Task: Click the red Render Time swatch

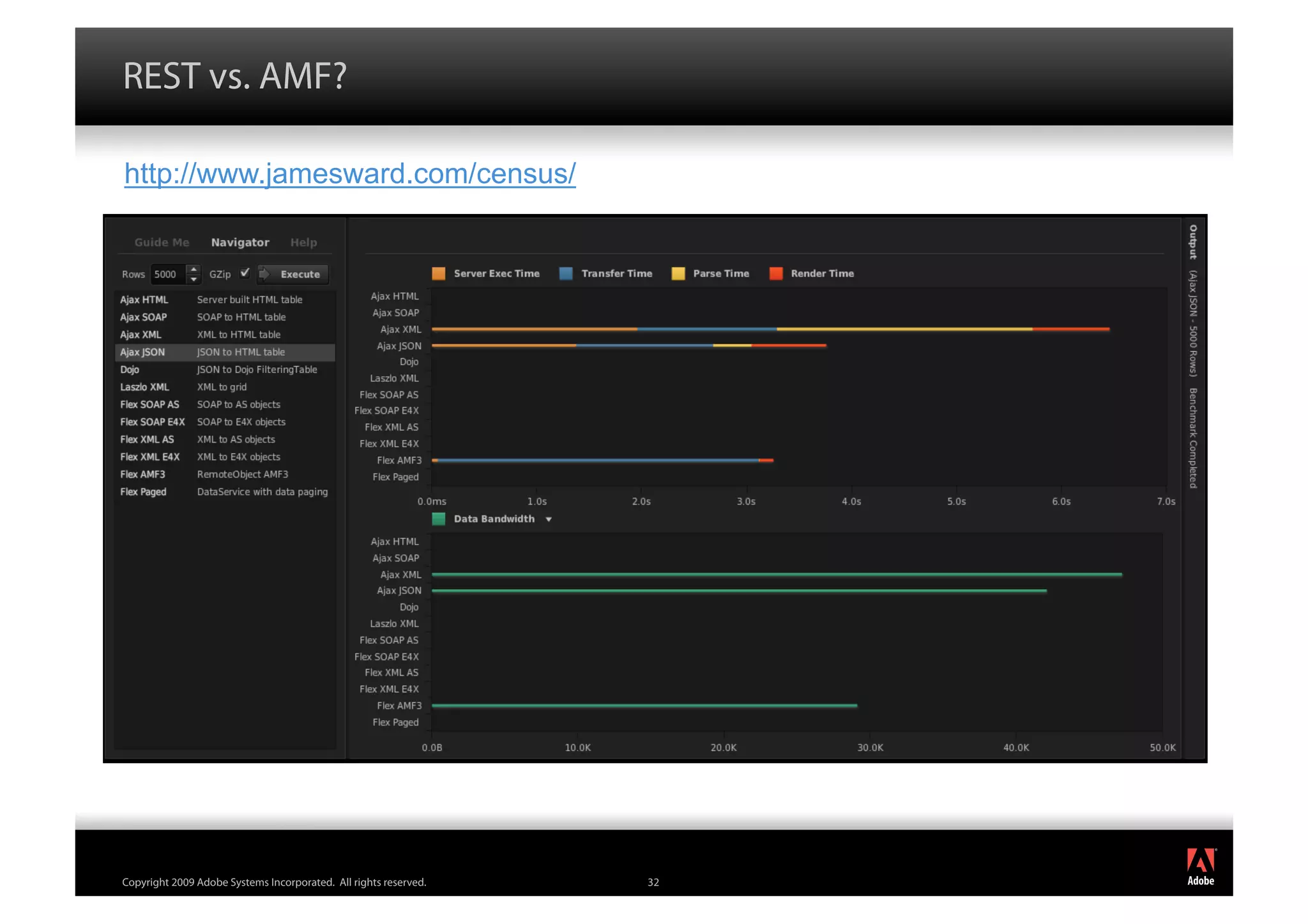Action: (776, 273)
